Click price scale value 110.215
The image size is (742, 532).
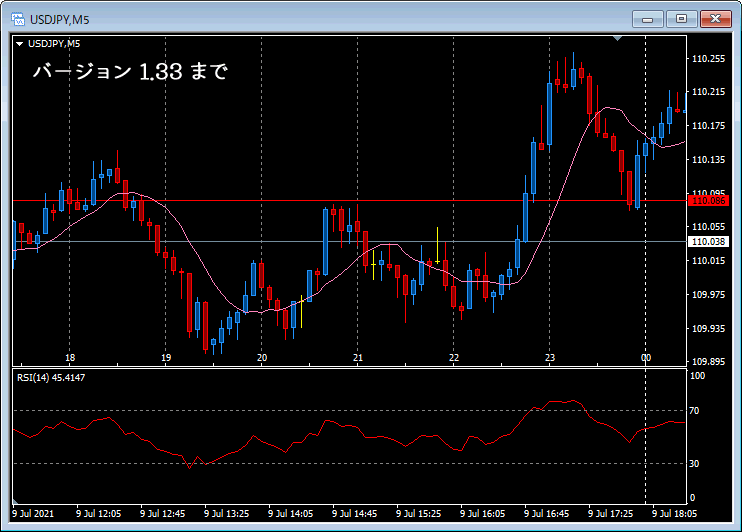coord(708,92)
